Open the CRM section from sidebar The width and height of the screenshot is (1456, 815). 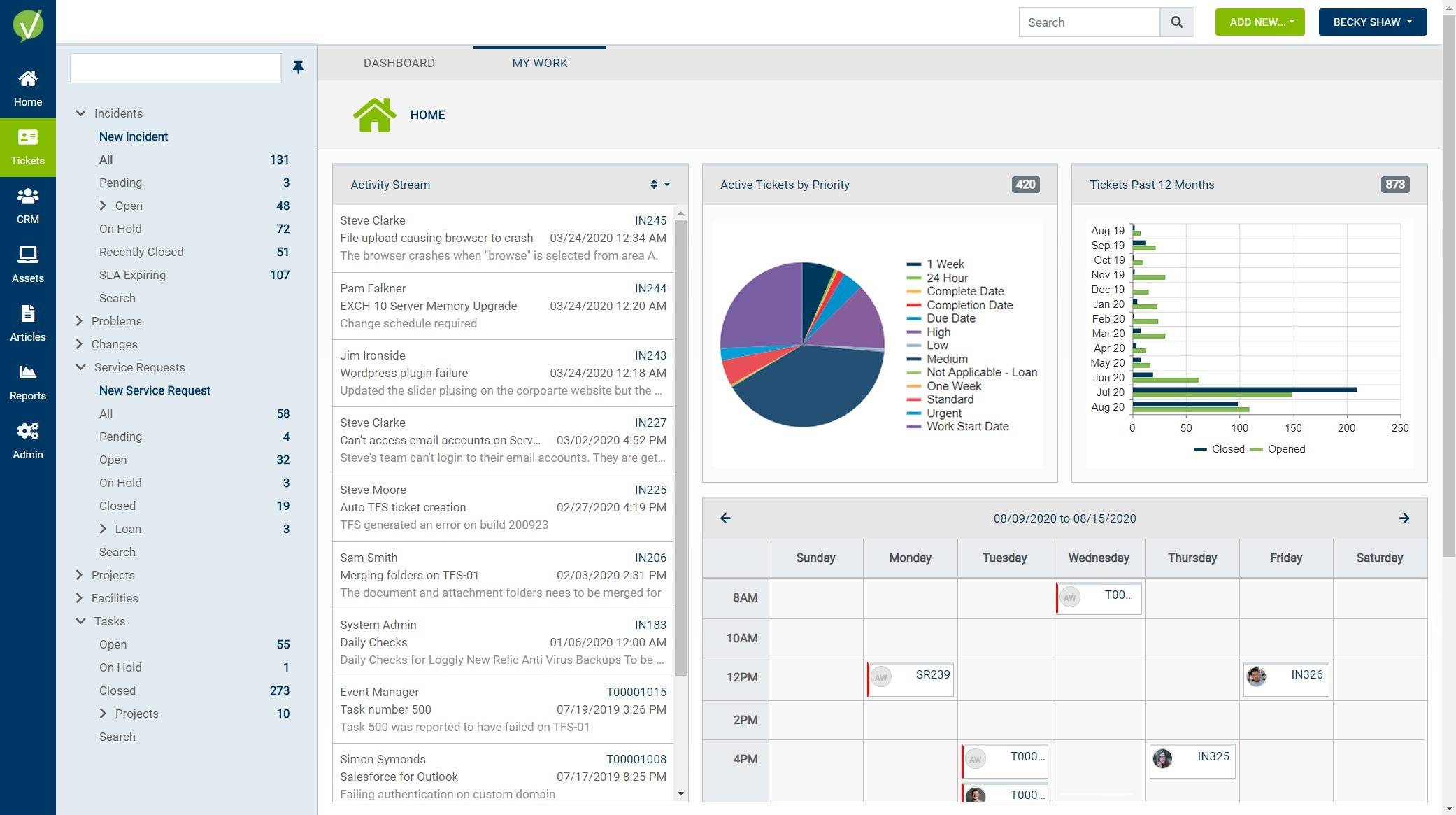coord(27,206)
